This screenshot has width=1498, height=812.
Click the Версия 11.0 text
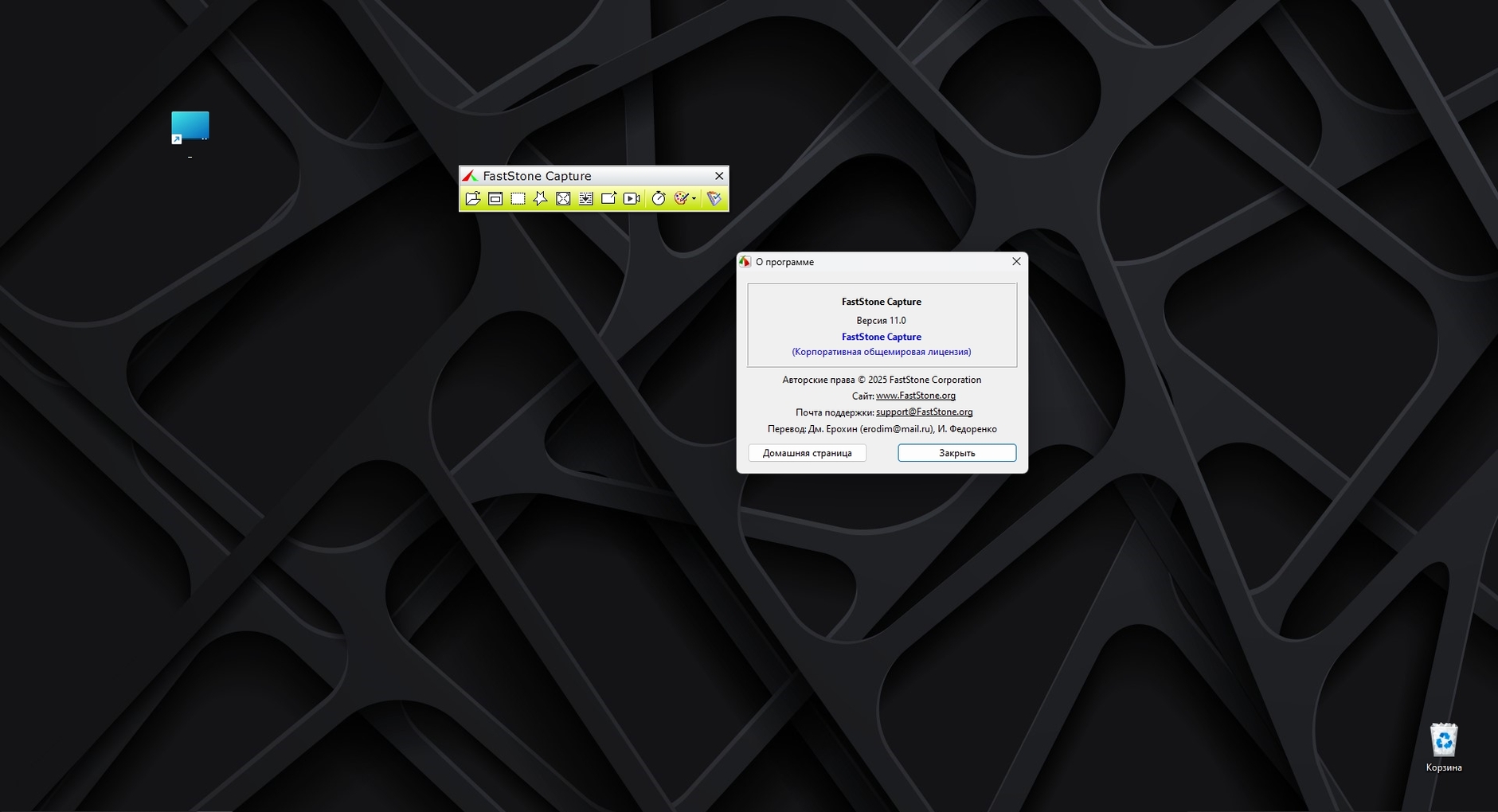point(882,321)
